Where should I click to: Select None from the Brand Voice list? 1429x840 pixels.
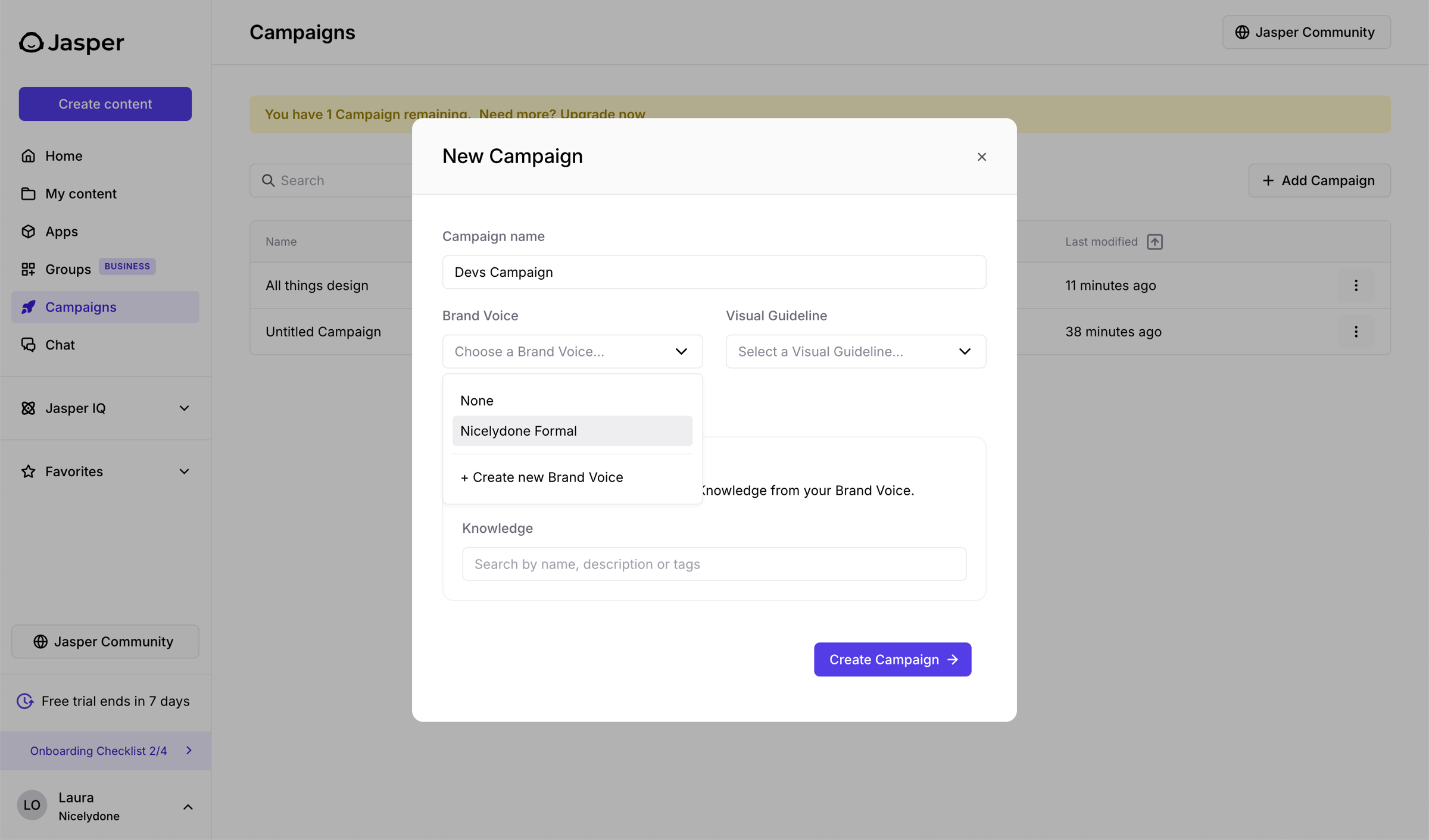pyautogui.click(x=572, y=401)
